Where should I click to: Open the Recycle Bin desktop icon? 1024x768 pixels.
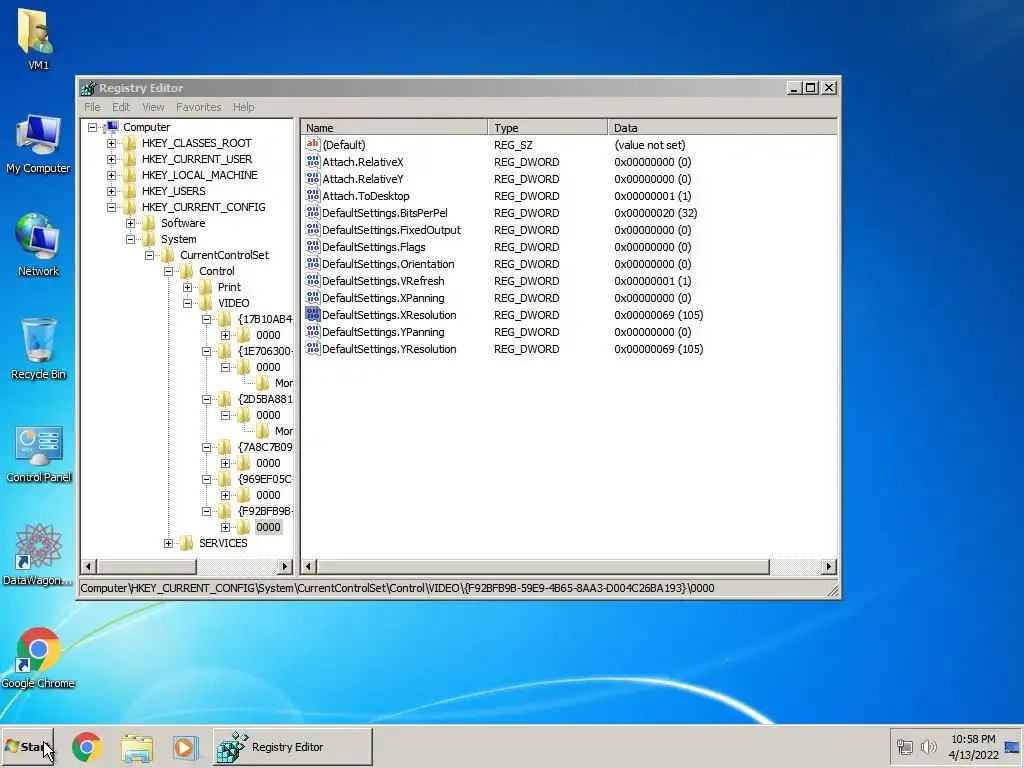[38, 340]
